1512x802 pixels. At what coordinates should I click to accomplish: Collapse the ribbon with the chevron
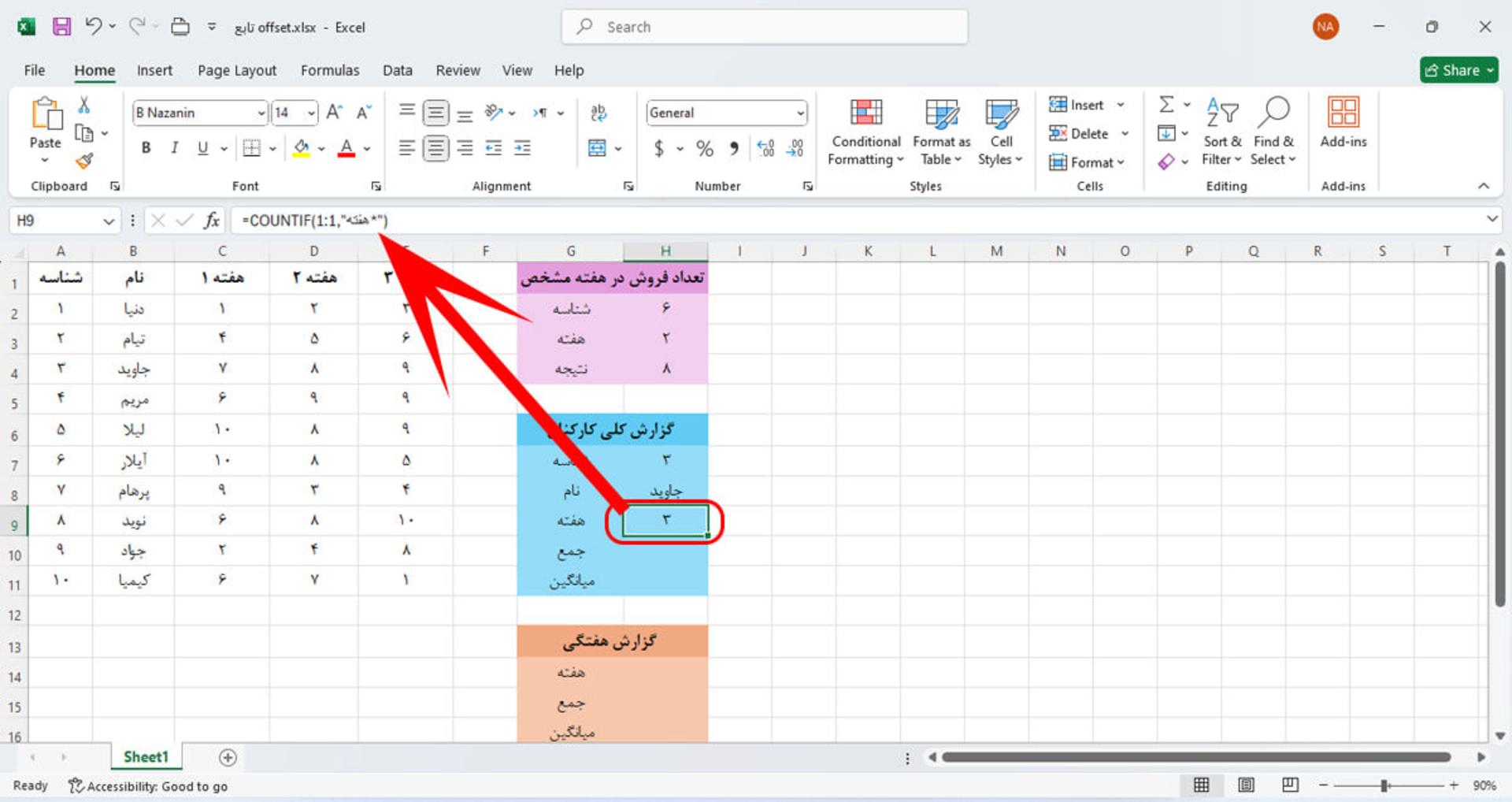[x=1484, y=186]
